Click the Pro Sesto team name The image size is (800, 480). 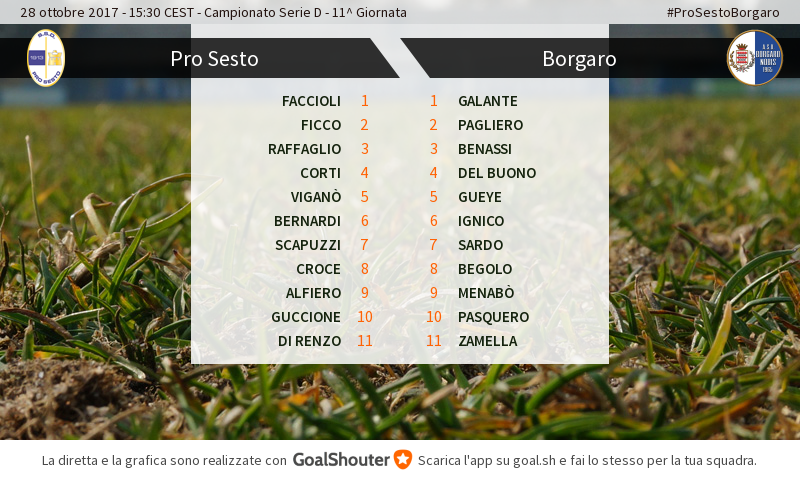click(214, 59)
